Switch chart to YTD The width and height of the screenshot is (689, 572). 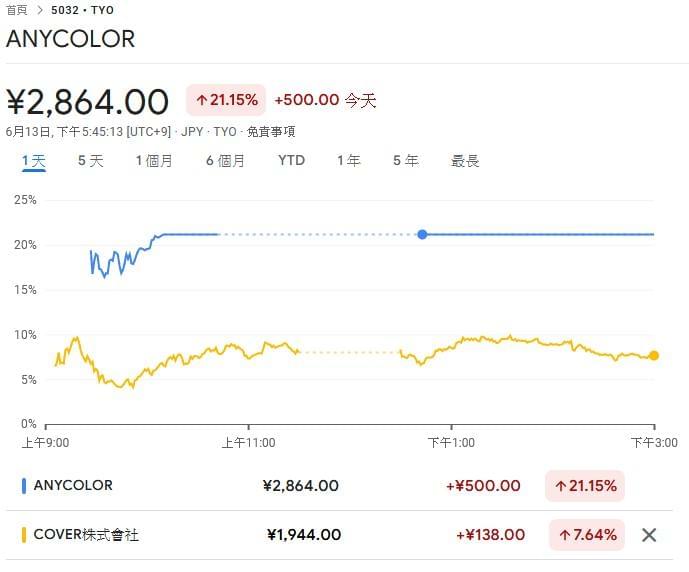pos(291,160)
